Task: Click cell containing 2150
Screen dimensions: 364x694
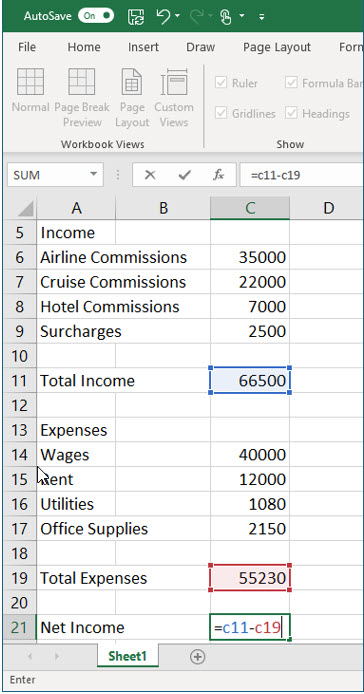Action: click(250, 529)
